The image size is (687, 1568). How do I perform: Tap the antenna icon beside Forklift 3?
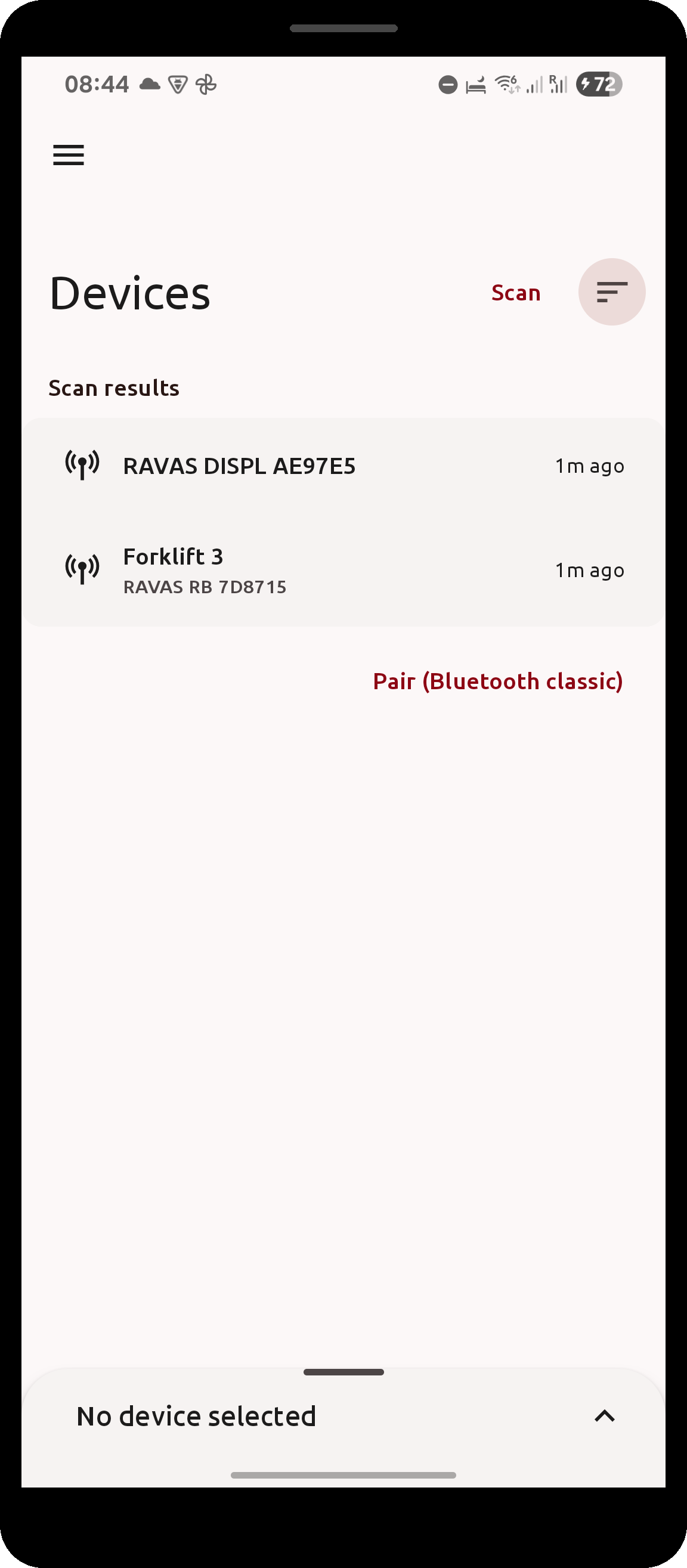click(x=82, y=570)
